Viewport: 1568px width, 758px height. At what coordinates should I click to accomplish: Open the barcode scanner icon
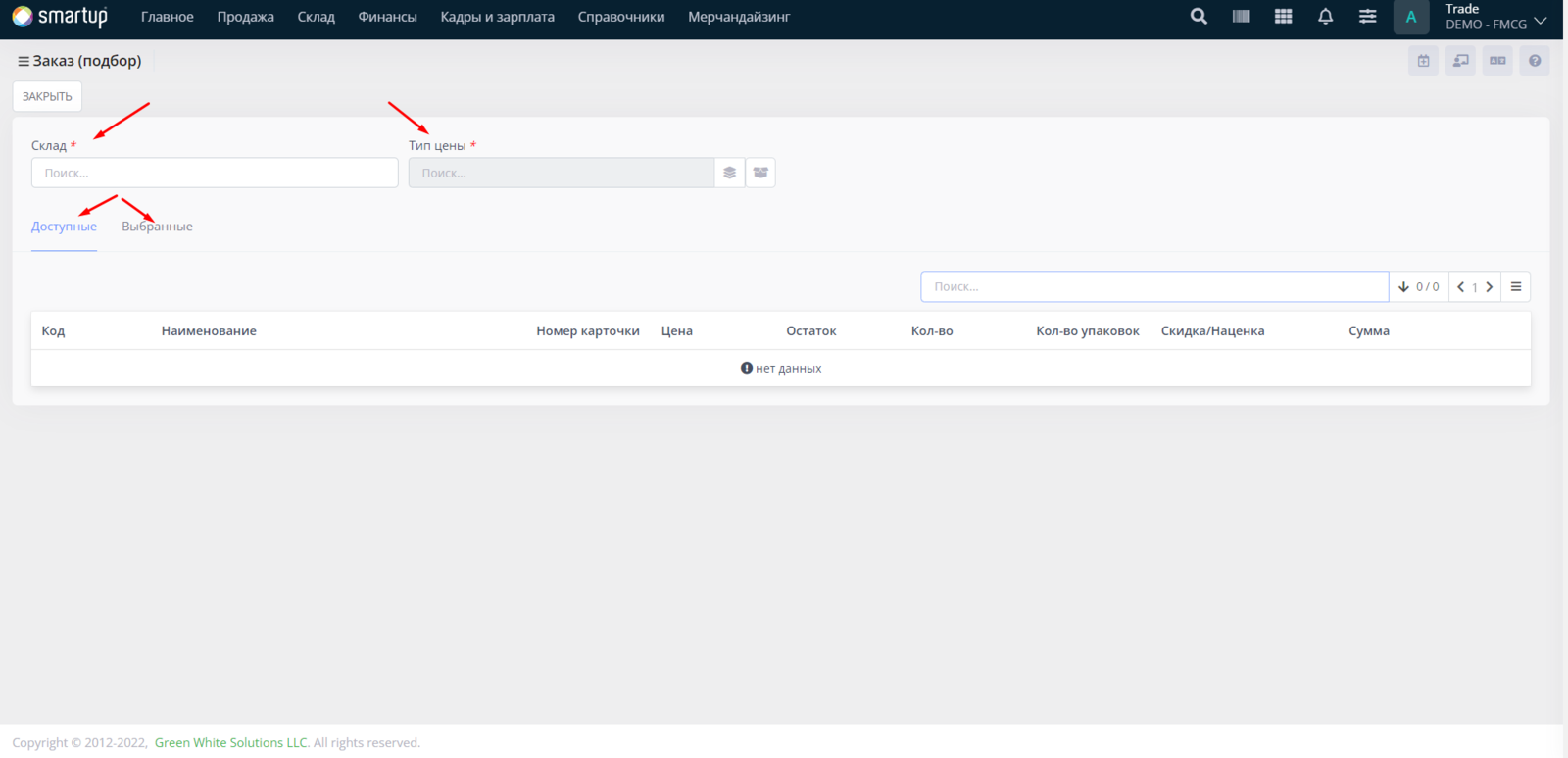click(x=1241, y=17)
